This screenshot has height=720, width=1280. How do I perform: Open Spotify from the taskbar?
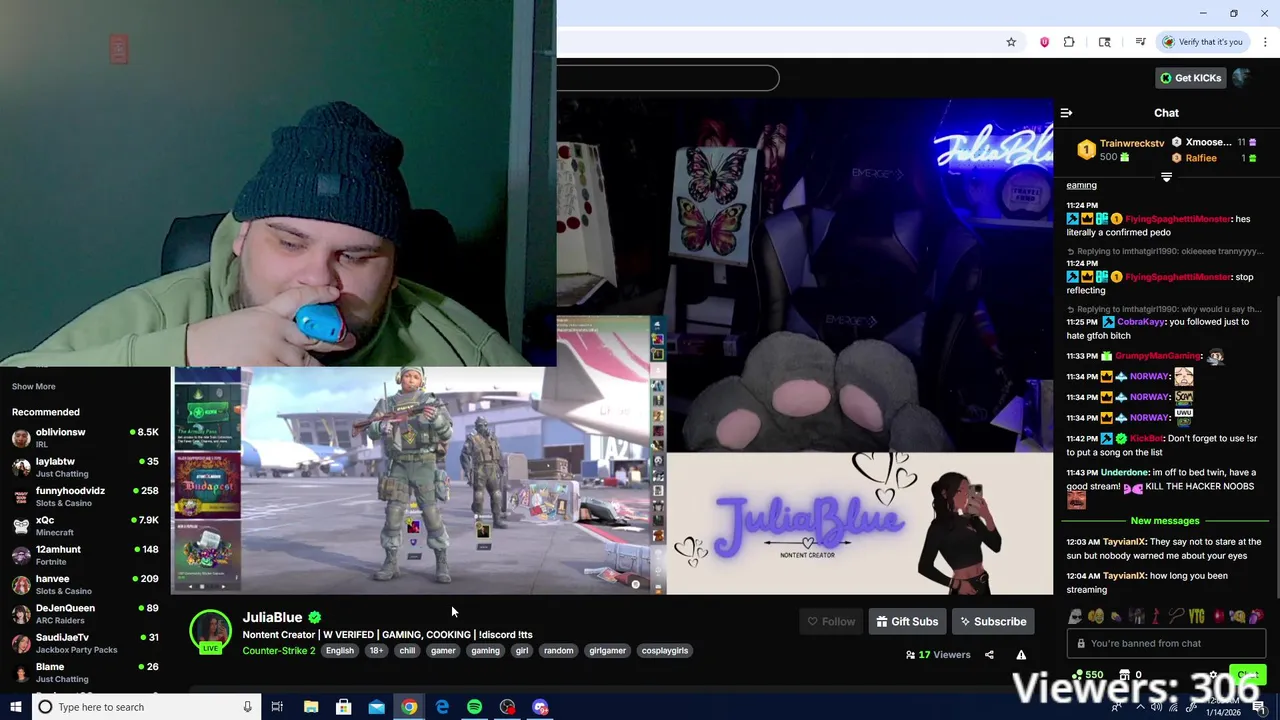(474, 707)
